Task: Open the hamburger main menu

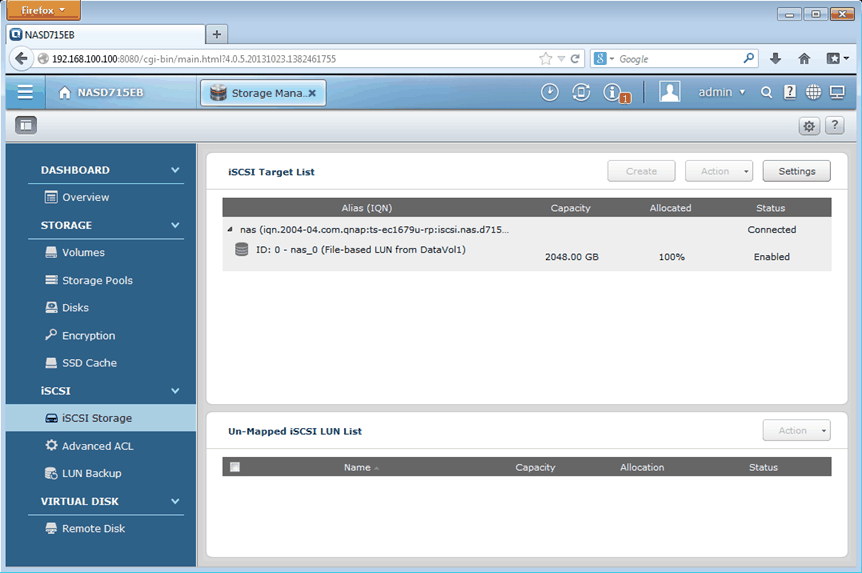Action: coord(25,92)
